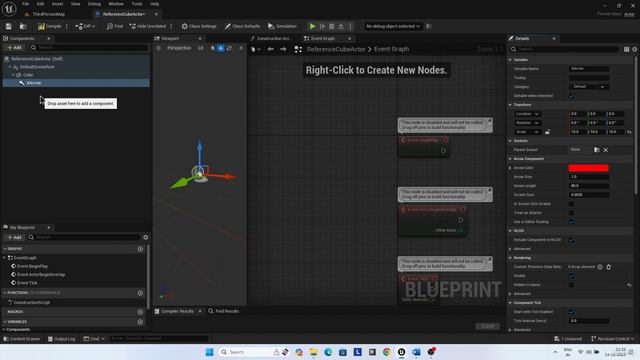
Task: Compile the blueprint
Action: 49,26
